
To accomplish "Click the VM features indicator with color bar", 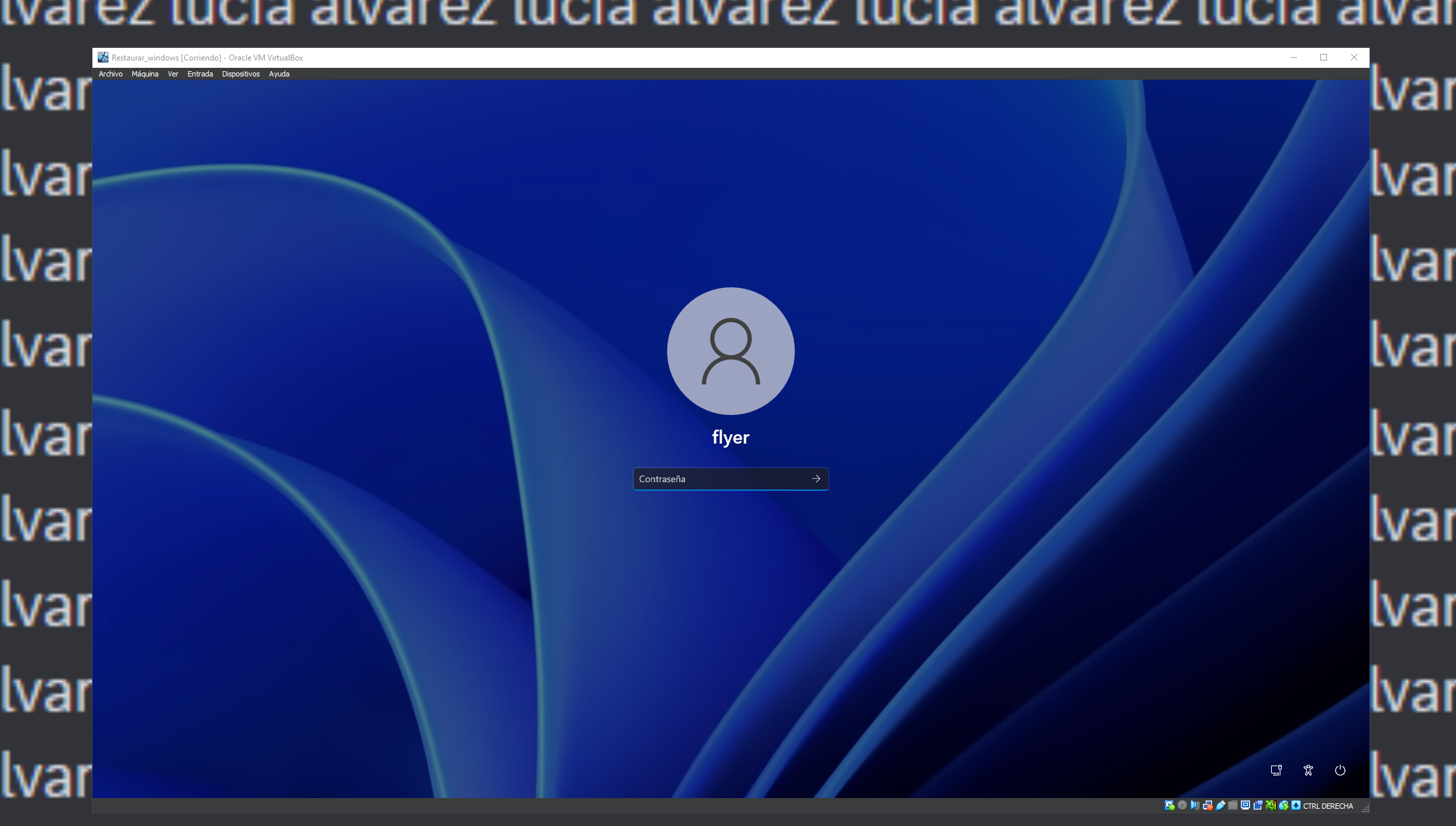I will pyautogui.click(x=1271, y=805).
